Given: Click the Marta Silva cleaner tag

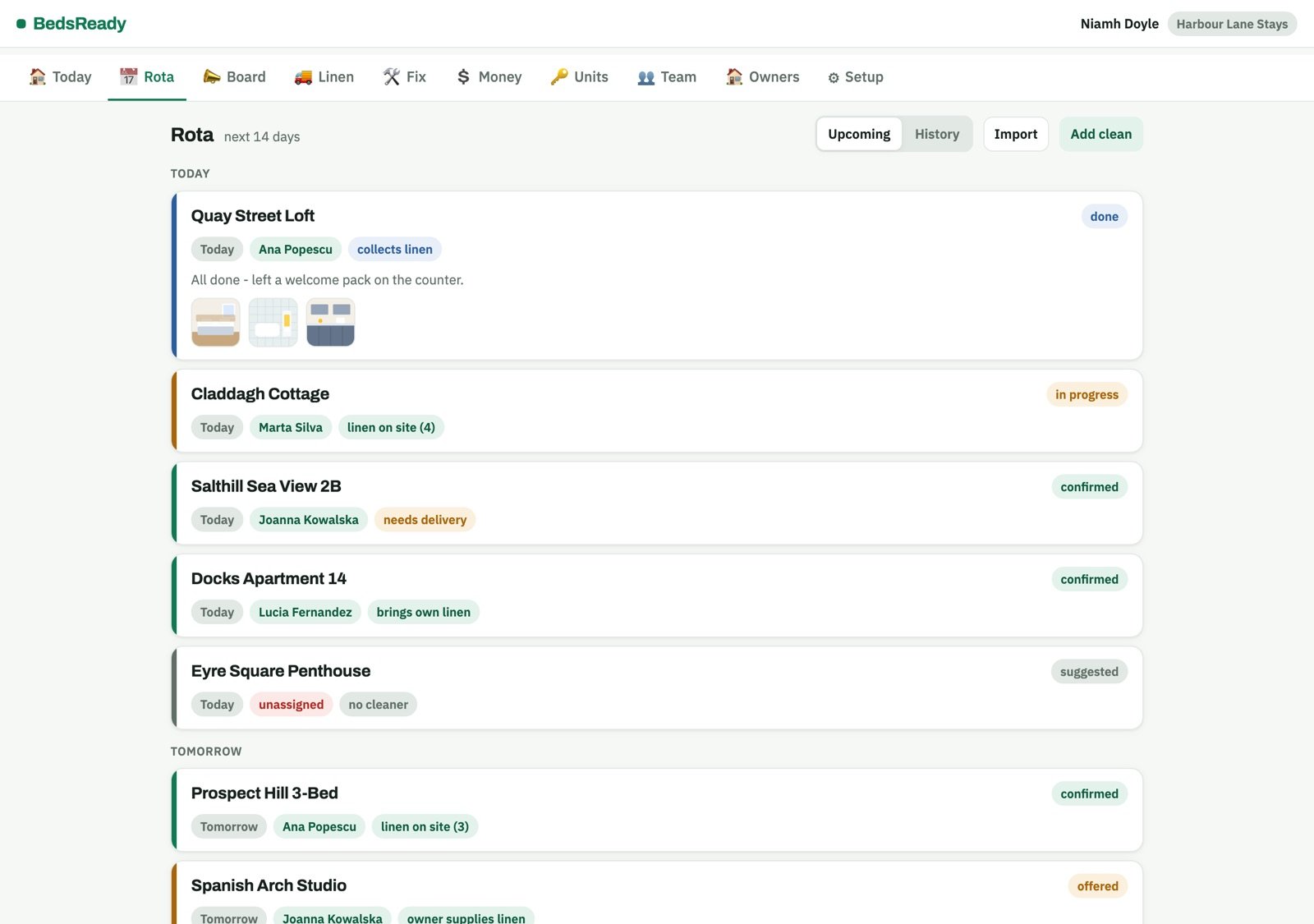Looking at the screenshot, I should [291, 427].
